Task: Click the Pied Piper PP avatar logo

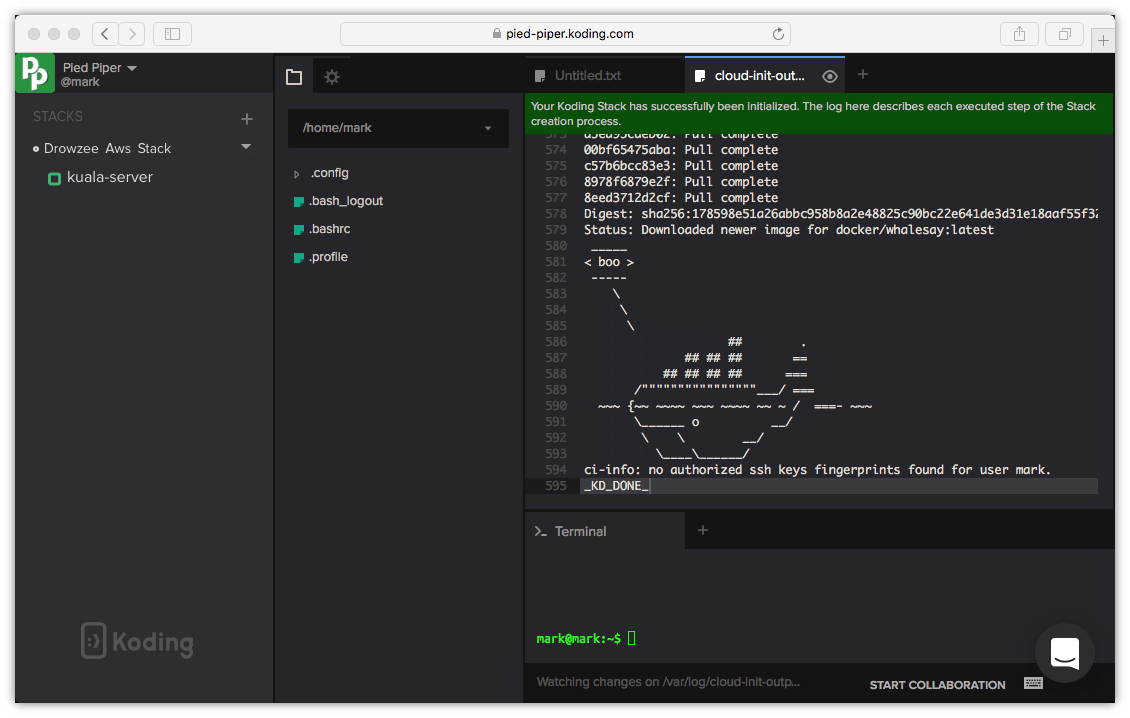Action: (34, 72)
